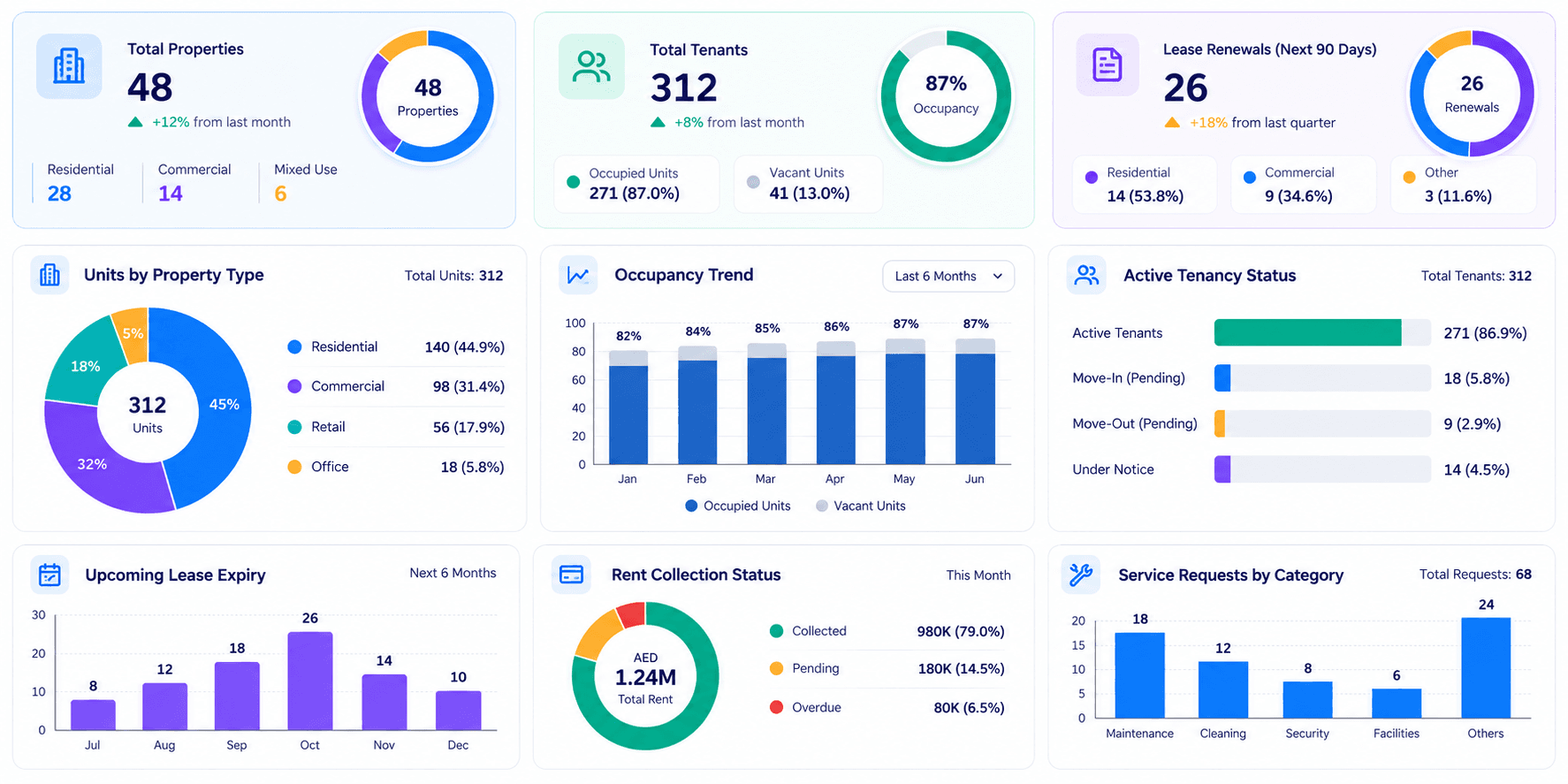Select the Other 3 (11.6%) renewals card
The height and width of the screenshot is (784, 1568).
1464,185
